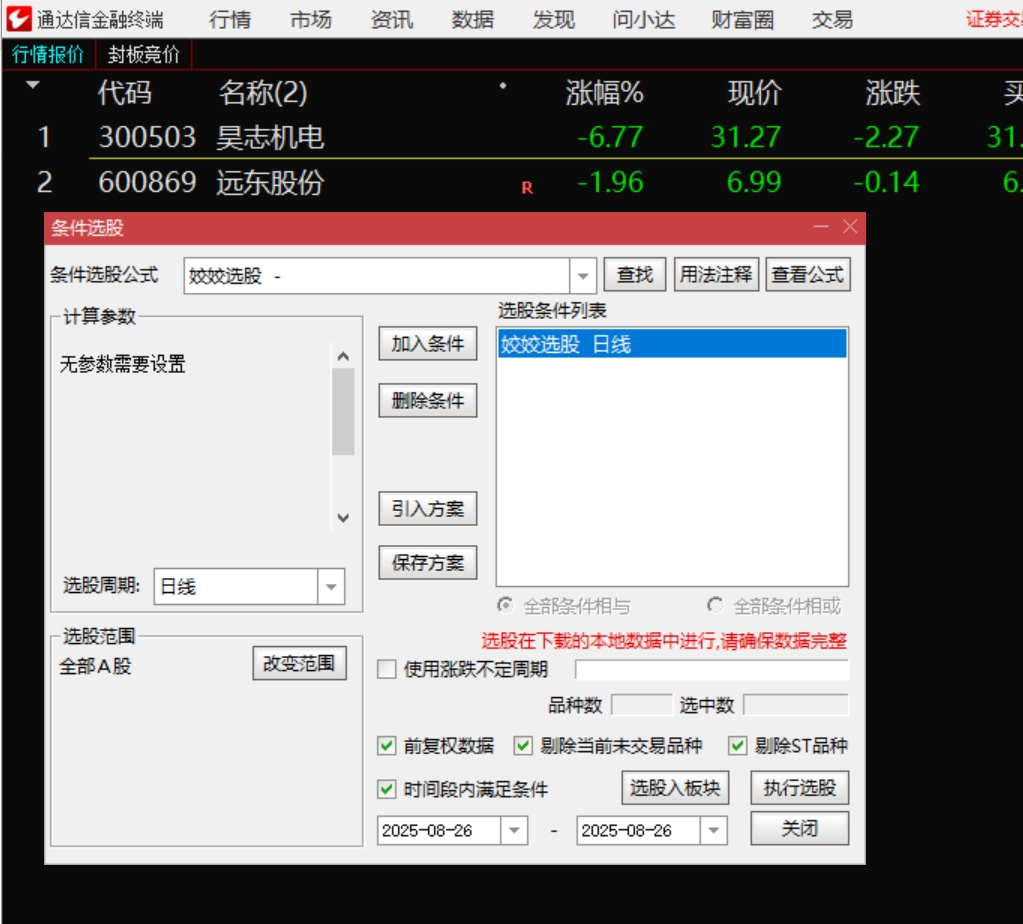The width and height of the screenshot is (1023, 924).
Task: Click the 姣姣选股 formula combo field
Action: point(377,276)
